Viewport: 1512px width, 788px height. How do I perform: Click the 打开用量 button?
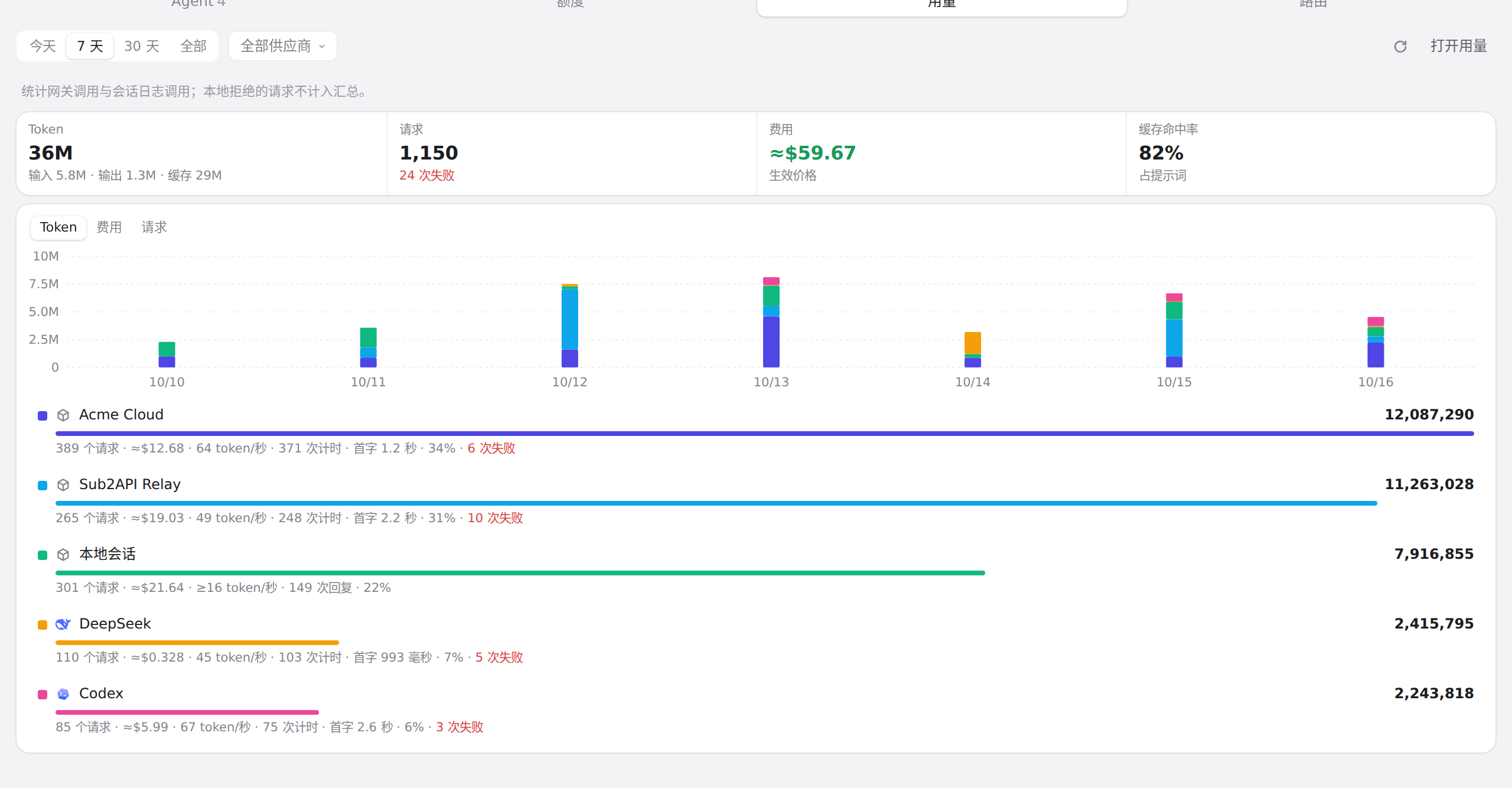coord(1458,46)
